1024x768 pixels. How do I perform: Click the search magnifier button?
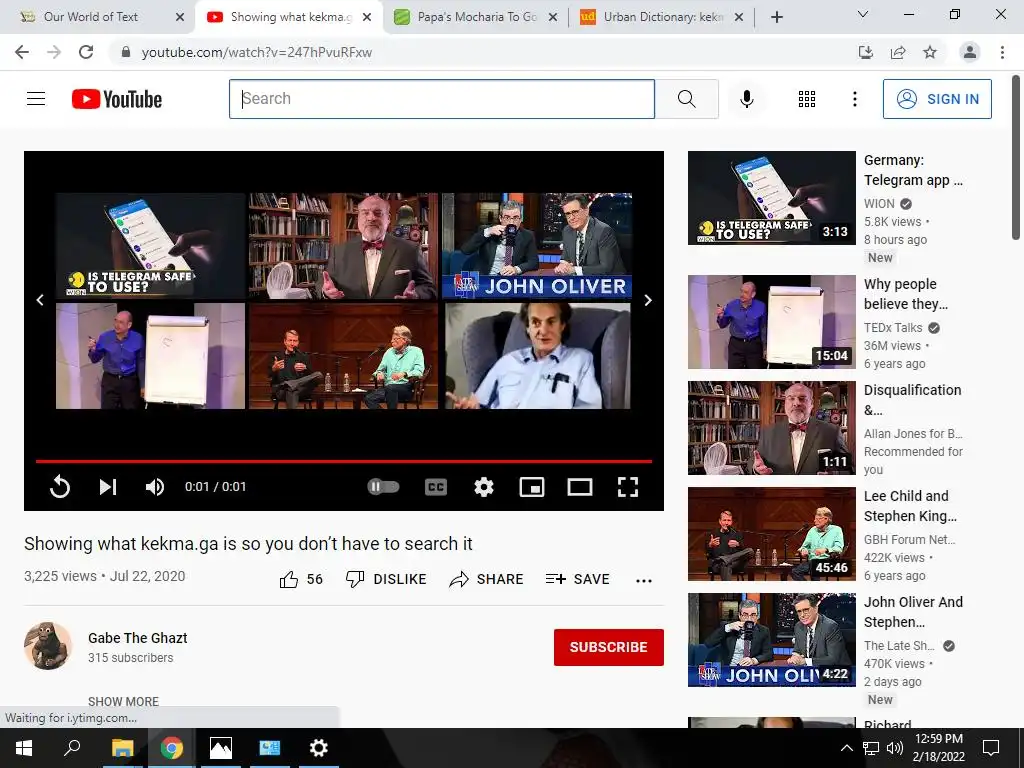click(x=686, y=99)
